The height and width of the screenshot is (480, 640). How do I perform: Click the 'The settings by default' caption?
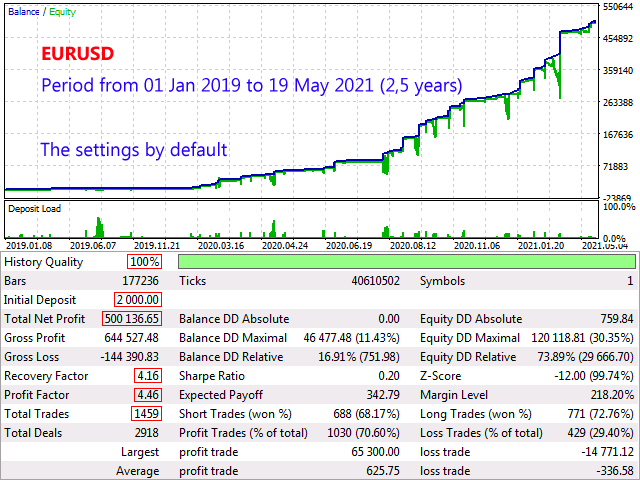[x=133, y=150]
